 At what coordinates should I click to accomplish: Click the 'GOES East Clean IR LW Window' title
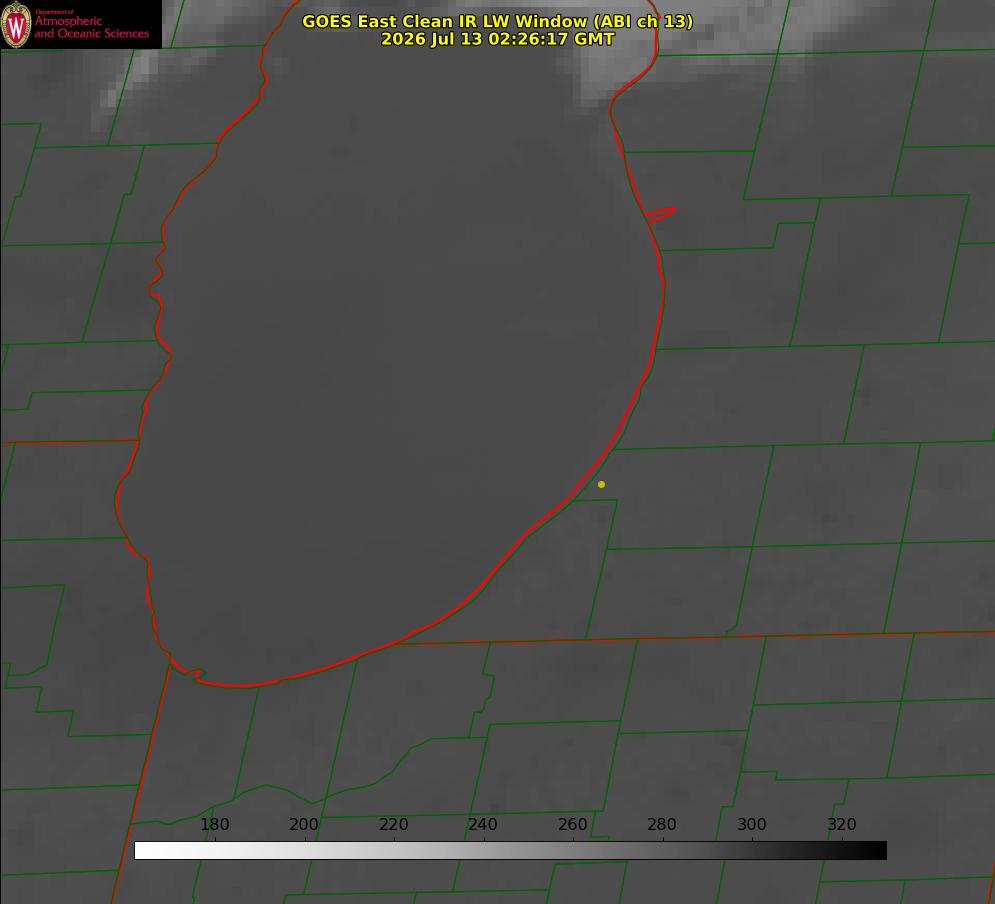pyautogui.click(x=498, y=21)
